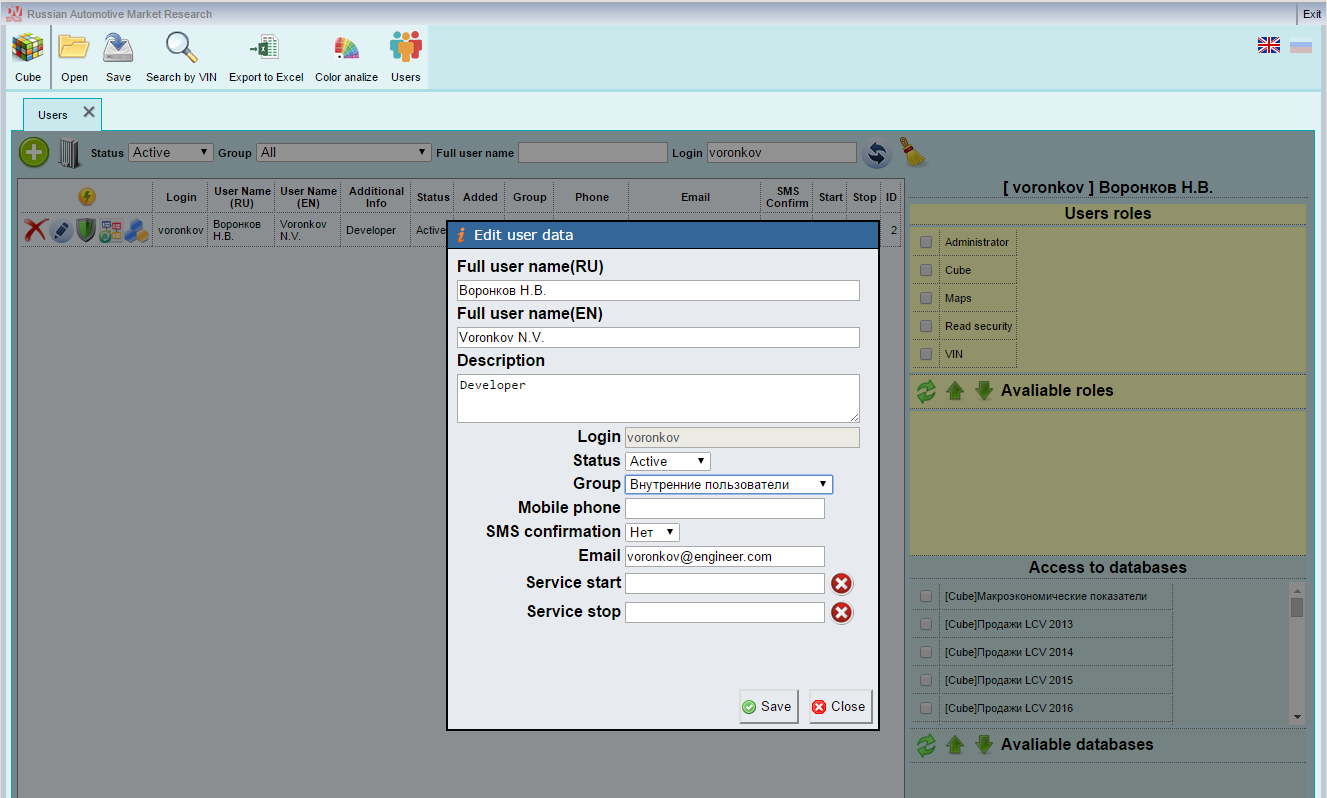Check the VIN role checkbox
1327x798 pixels.
pos(926,354)
